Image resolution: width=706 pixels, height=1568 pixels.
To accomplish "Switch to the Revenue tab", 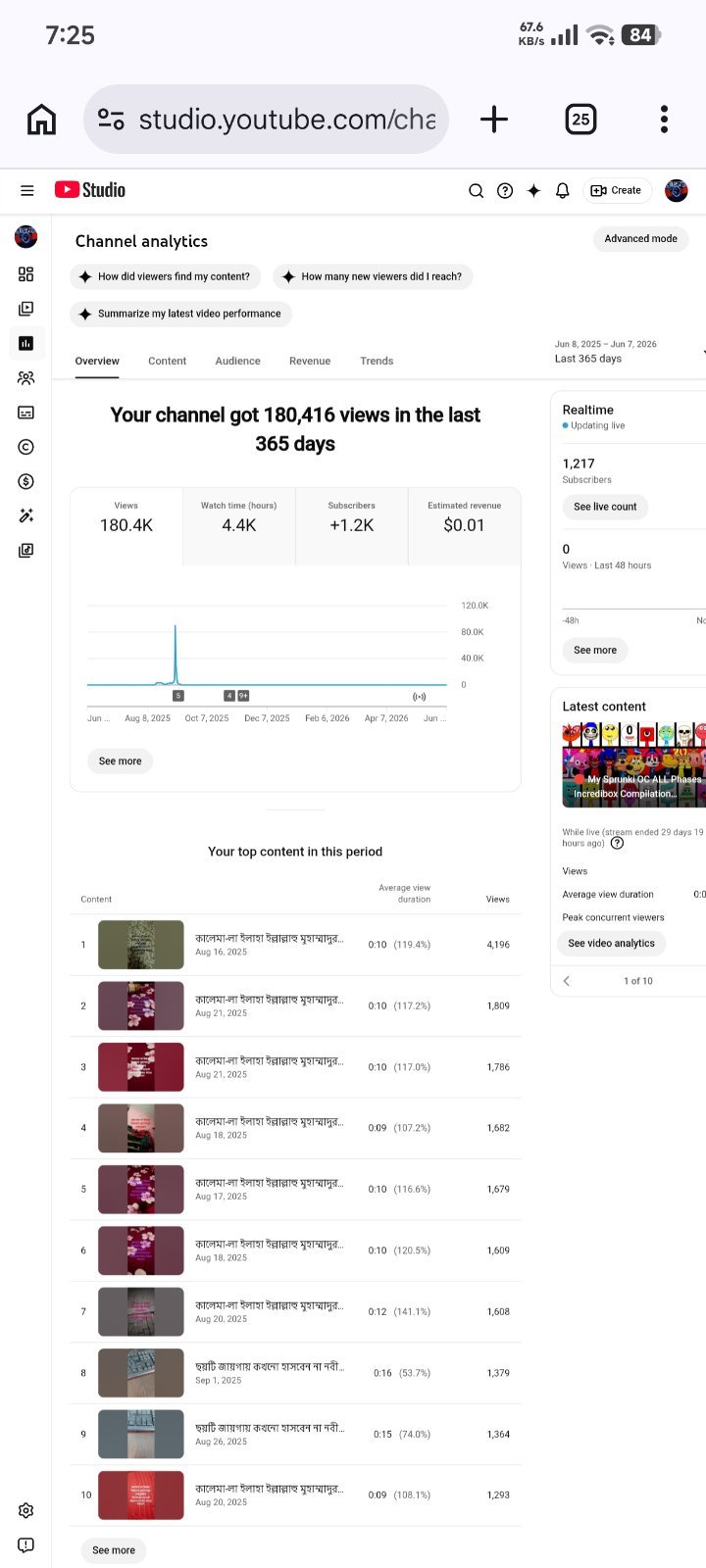I will coord(310,361).
